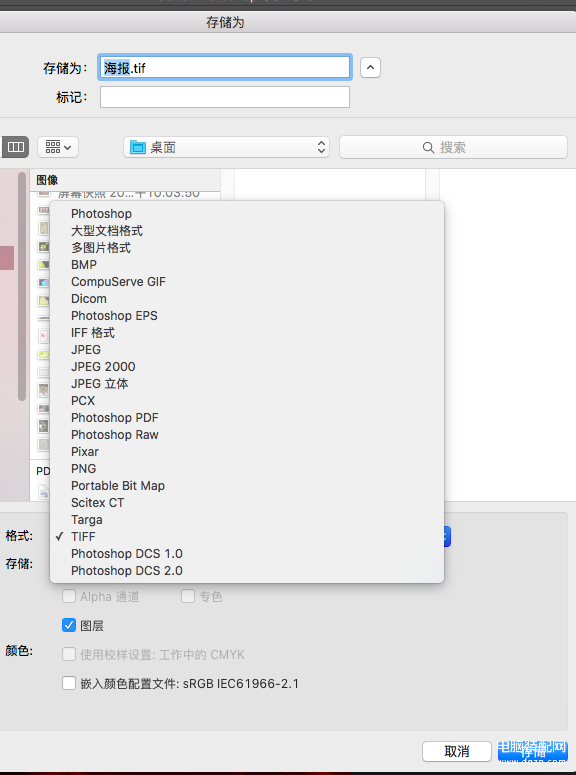Click the 搜索 search field
The image size is (576, 775).
click(453, 147)
